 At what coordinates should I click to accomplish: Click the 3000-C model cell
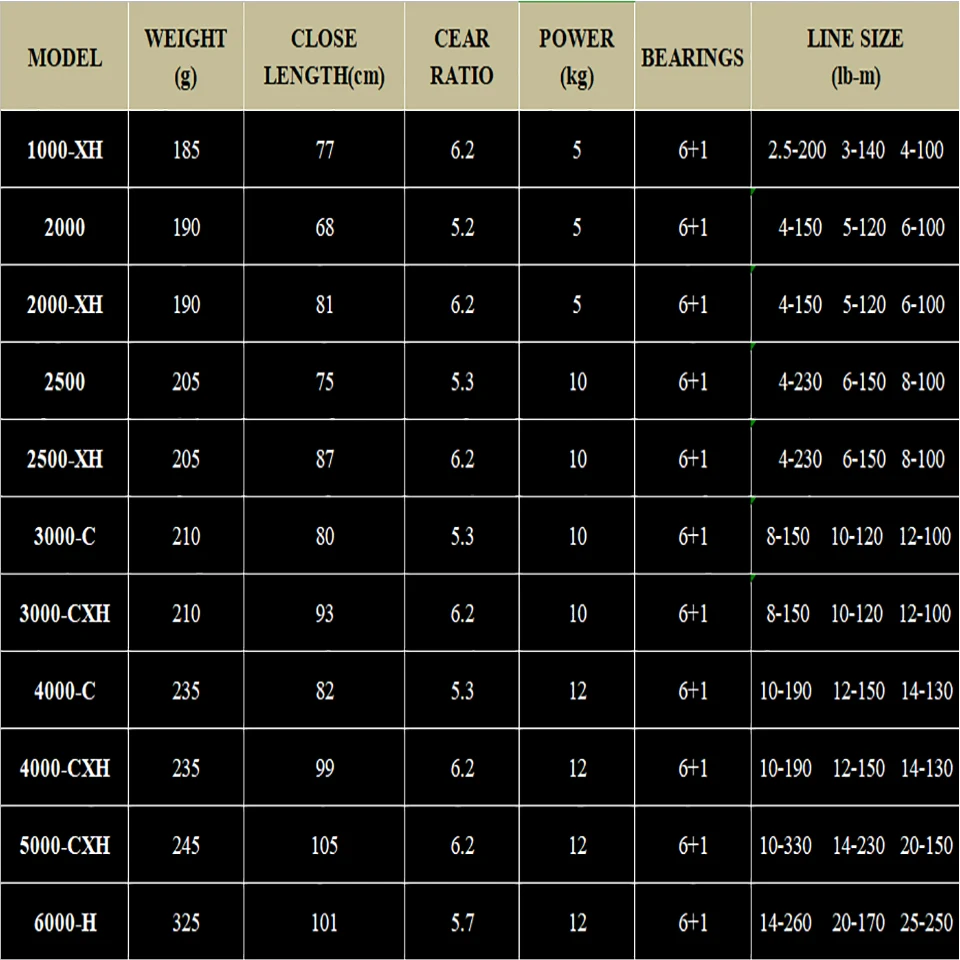[x=64, y=537]
